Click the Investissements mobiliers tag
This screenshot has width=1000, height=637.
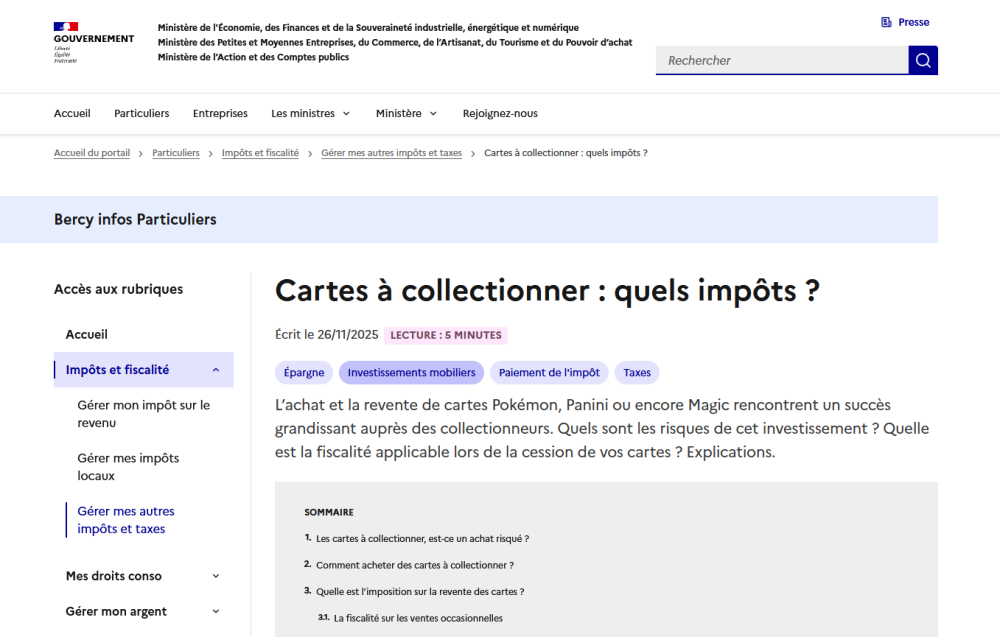pos(411,373)
